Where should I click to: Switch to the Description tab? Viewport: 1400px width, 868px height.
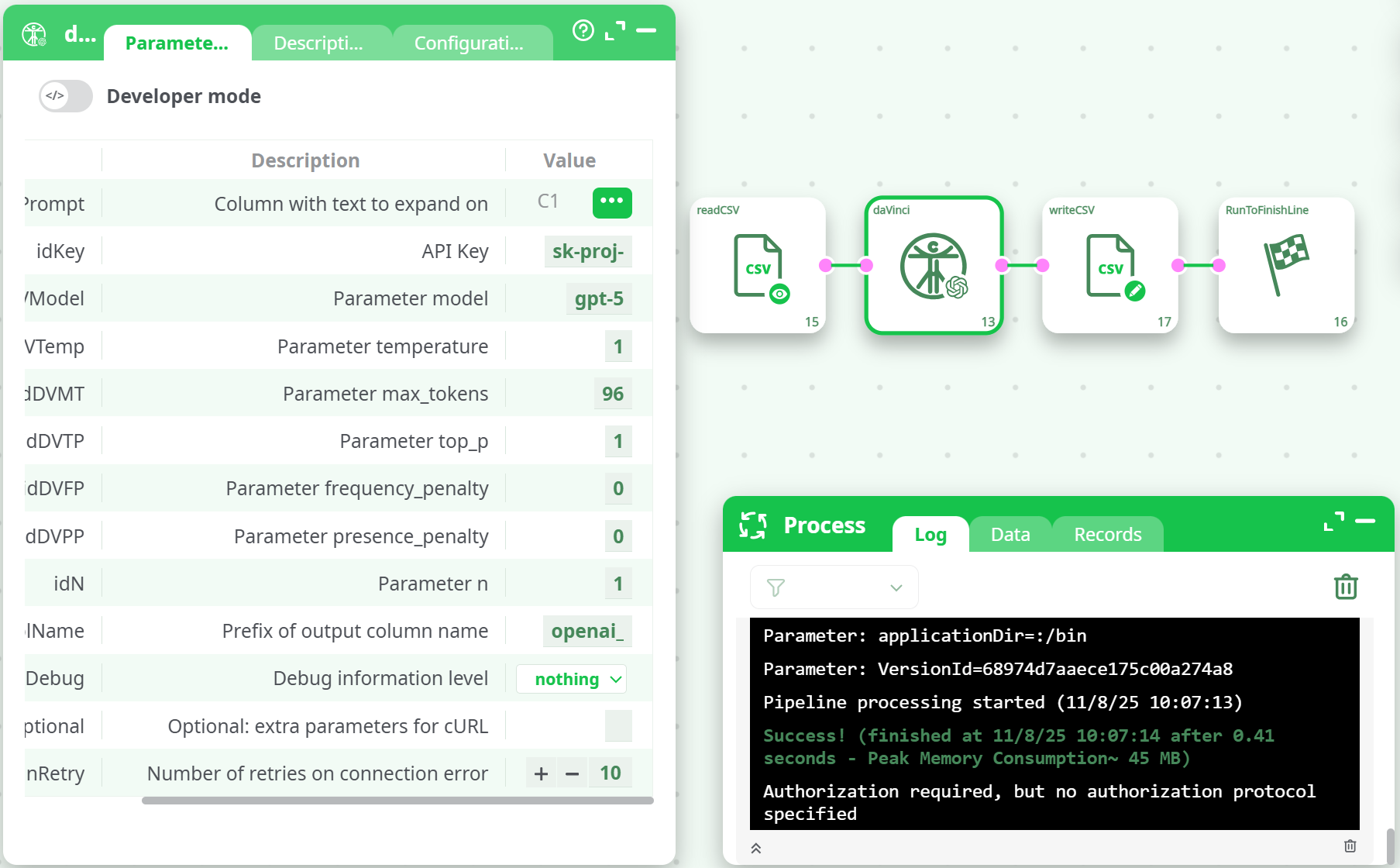318,43
